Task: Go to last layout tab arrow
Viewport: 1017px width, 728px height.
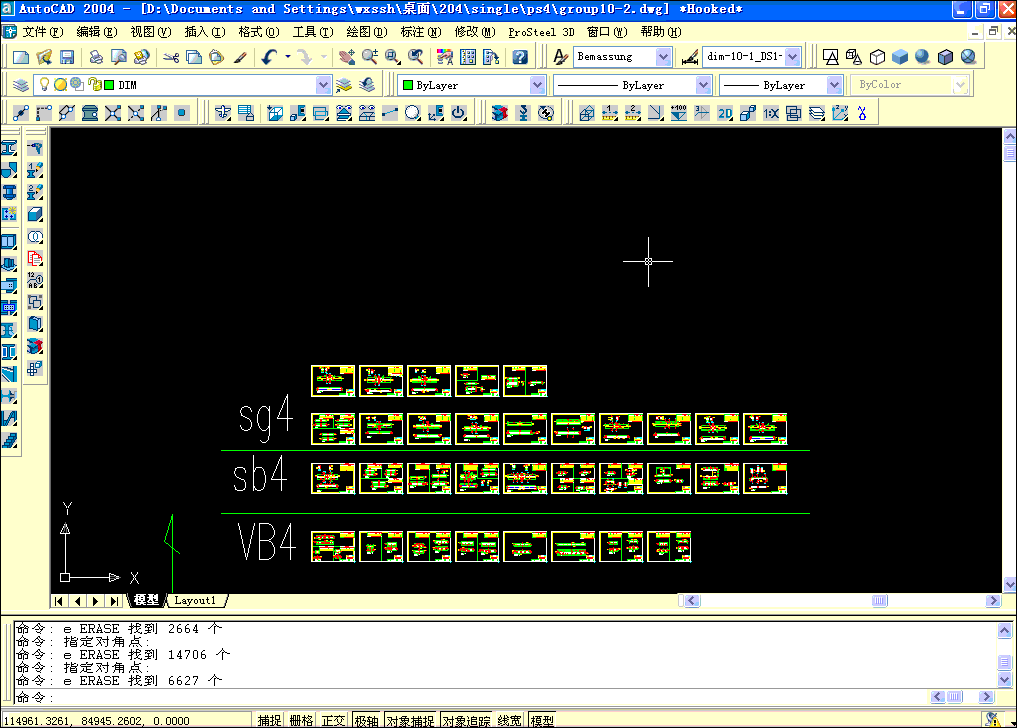Action: [x=114, y=601]
